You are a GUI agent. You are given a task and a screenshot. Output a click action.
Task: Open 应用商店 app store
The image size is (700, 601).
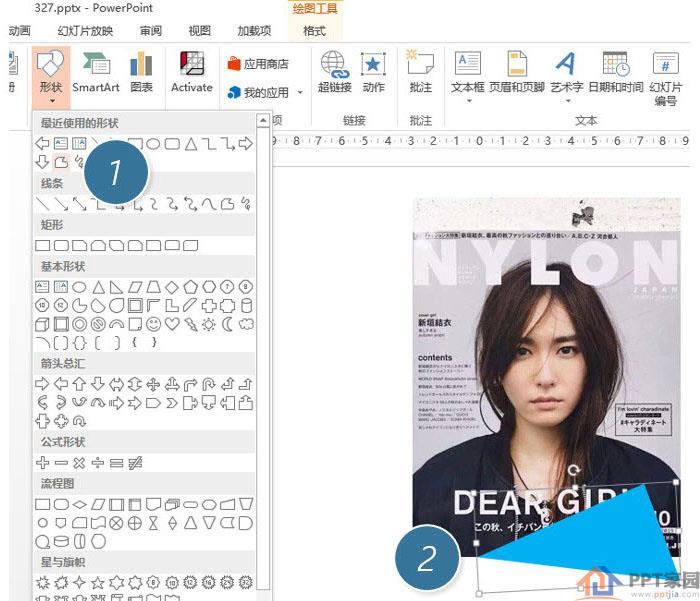(258, 64)
